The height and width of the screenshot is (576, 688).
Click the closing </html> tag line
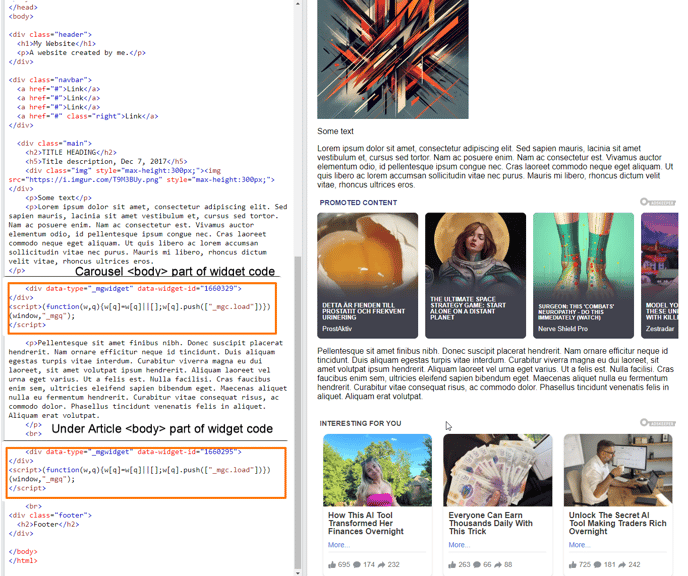[x=23, y=561]
